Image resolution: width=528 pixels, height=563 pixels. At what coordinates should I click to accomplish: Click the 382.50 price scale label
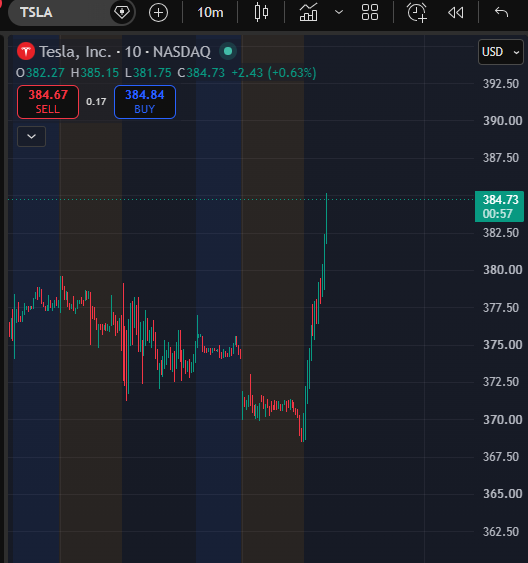501,233
